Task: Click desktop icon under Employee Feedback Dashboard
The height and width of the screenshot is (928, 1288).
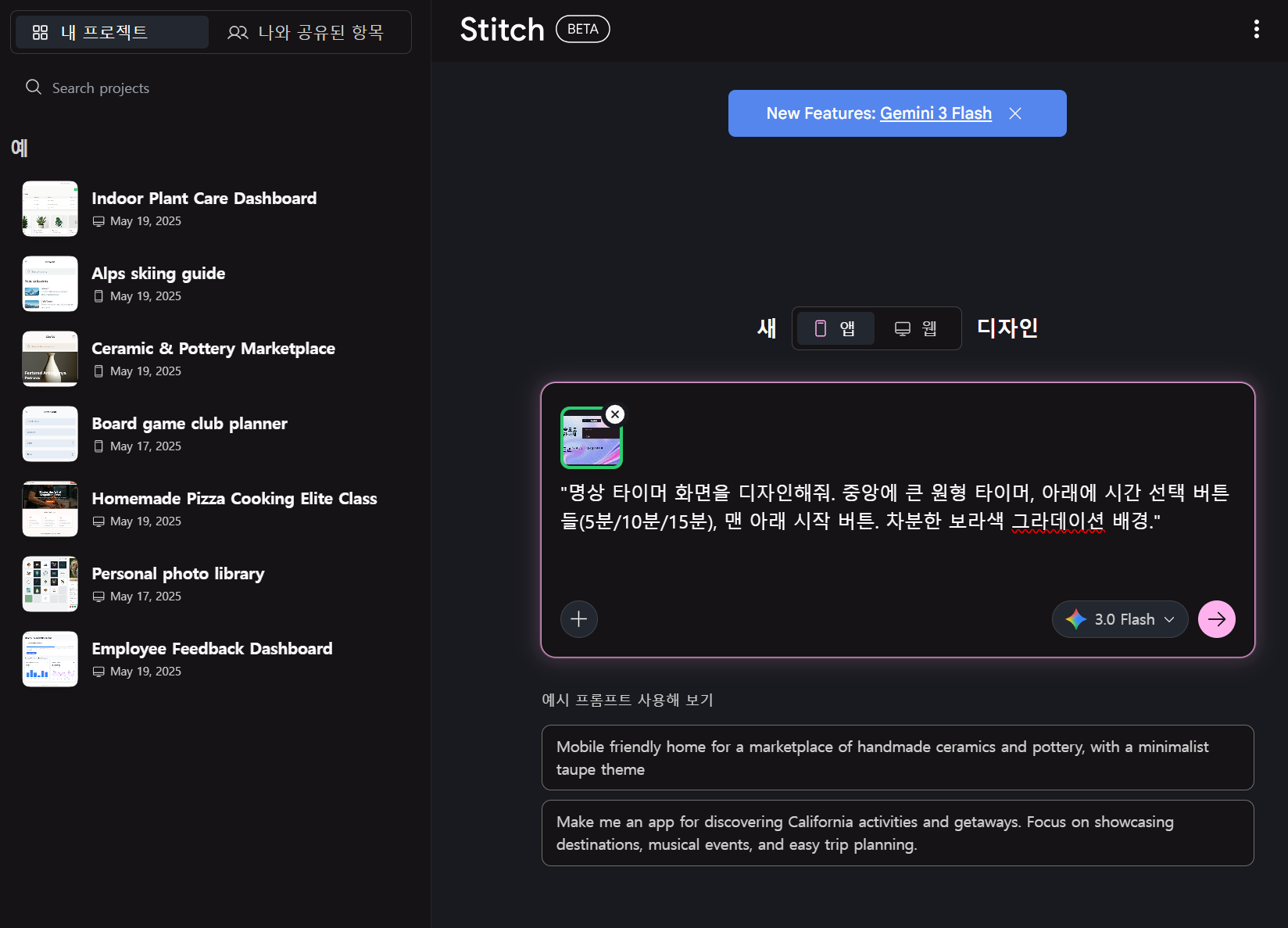Action: pos(98,672)
